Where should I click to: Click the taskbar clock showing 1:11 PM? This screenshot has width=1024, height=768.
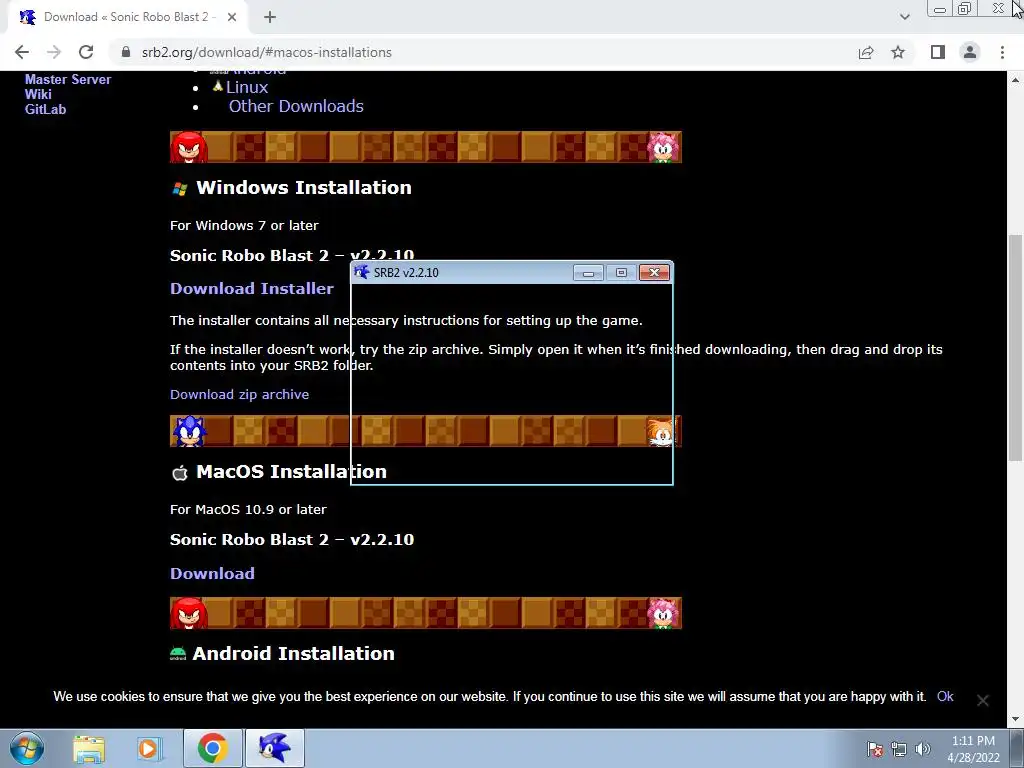[x=973, y=748]
